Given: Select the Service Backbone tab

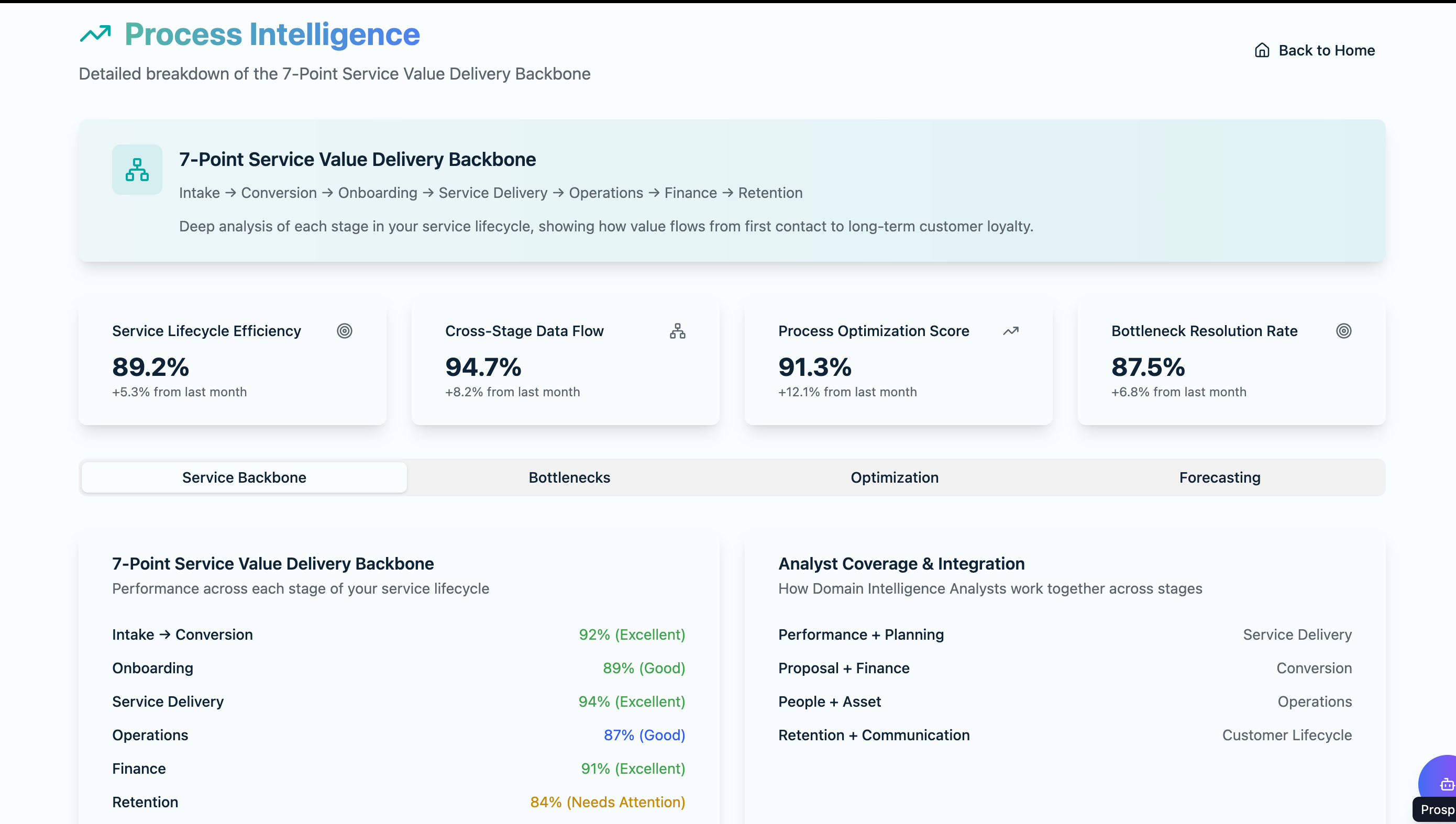Looking at the screenshot, I should pos(244,477).
